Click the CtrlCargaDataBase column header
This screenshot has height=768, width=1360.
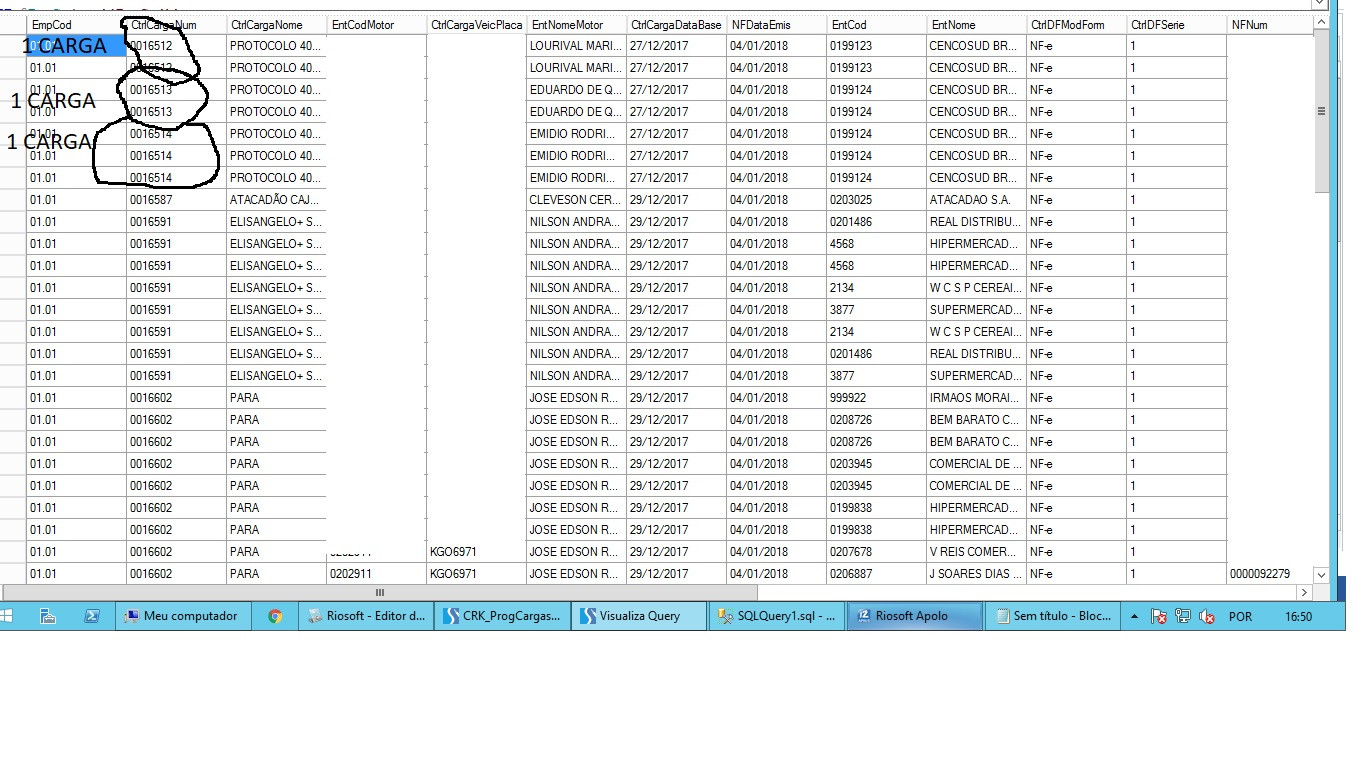click(x=676, y=25)
